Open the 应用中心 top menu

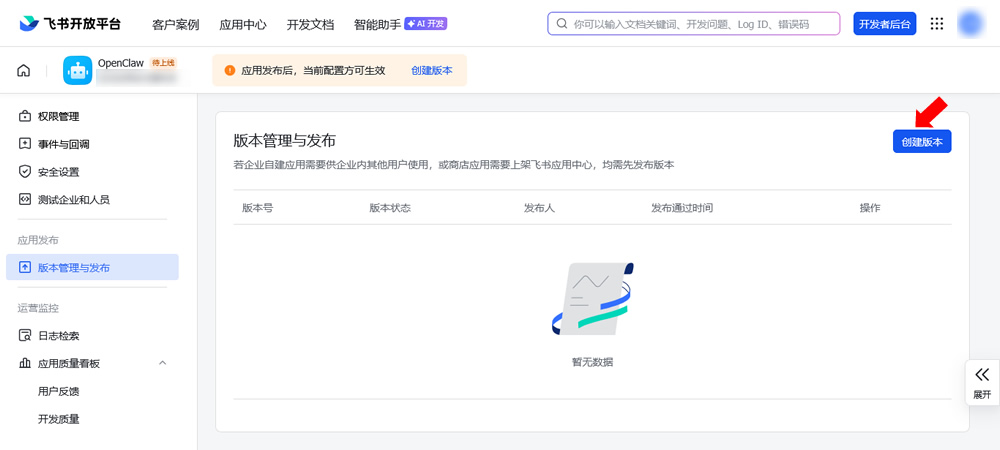pyautogui.click(x=243, y=24)
